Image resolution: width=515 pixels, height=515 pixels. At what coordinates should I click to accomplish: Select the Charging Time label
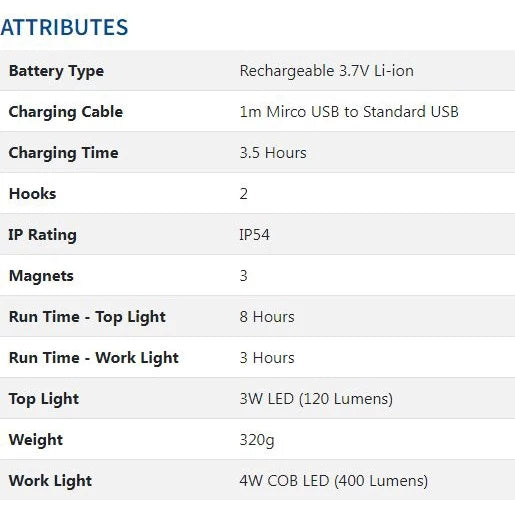63,153
